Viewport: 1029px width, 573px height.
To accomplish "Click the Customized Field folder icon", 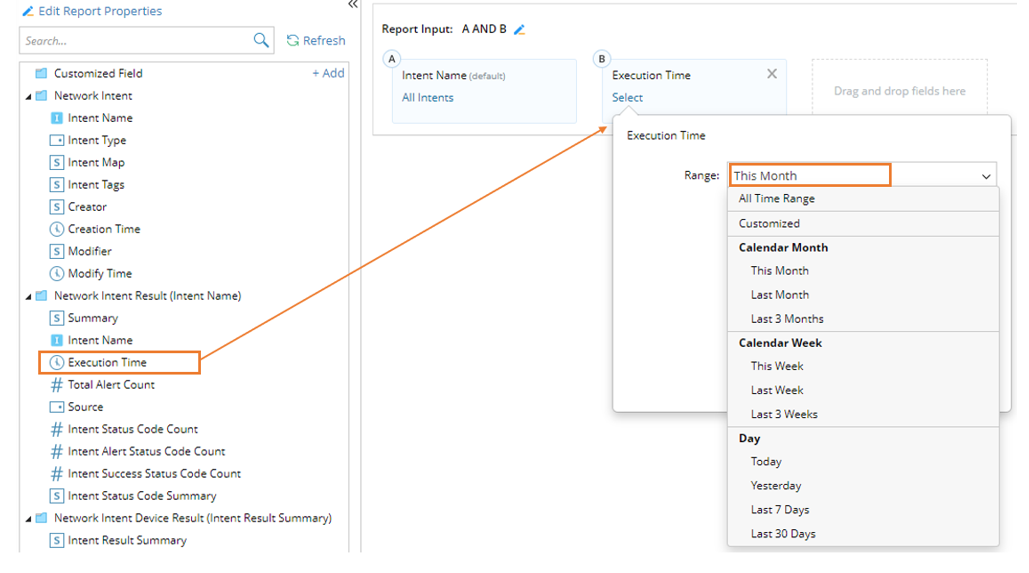I will (41, 73).
